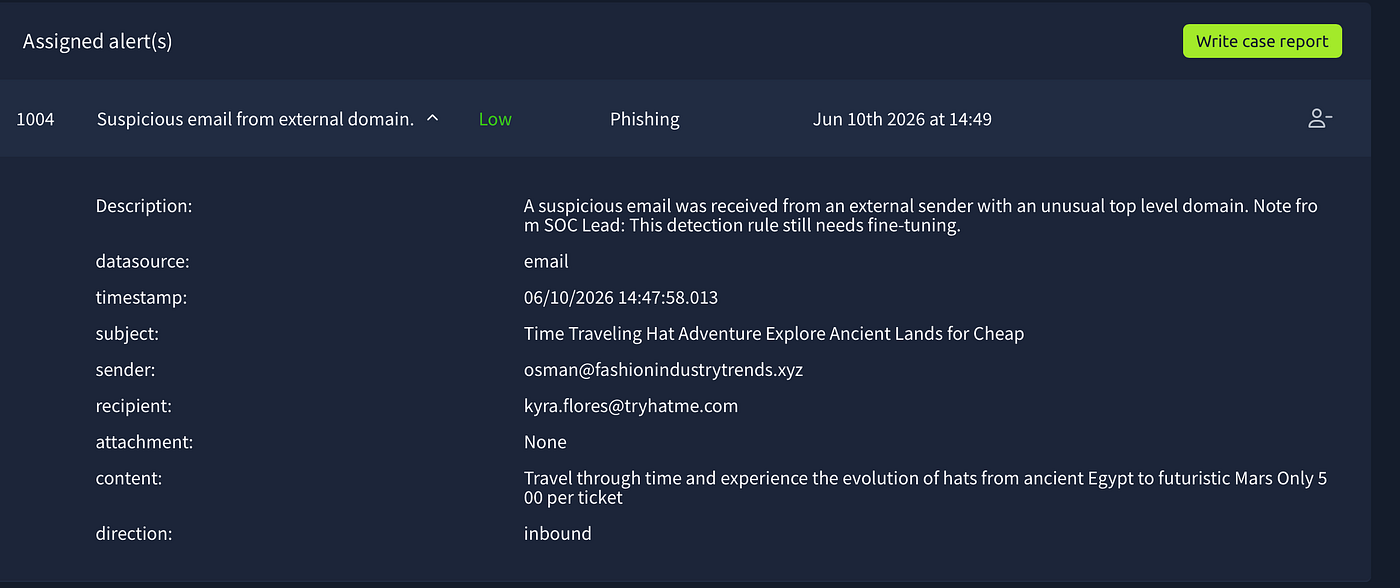Screen dimensions: 1400x588
Task: Click the Description: field label
Action: click(144, 206)
